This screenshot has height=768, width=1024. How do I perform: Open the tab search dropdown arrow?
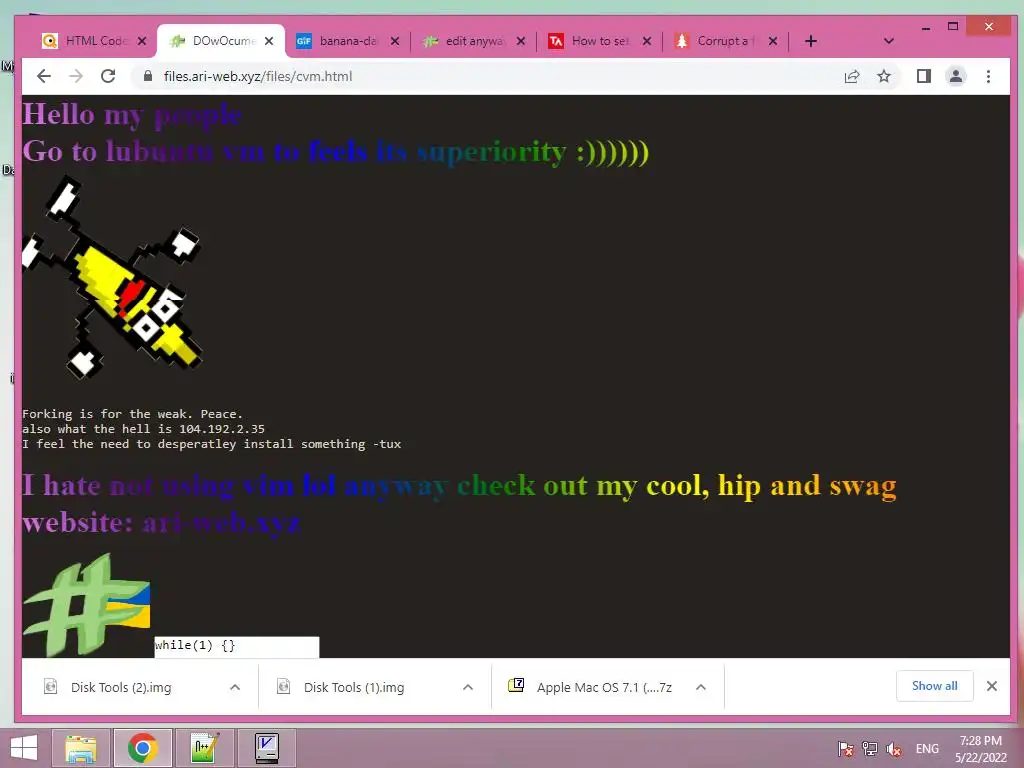pyautogui.click(x=888, y=40)
